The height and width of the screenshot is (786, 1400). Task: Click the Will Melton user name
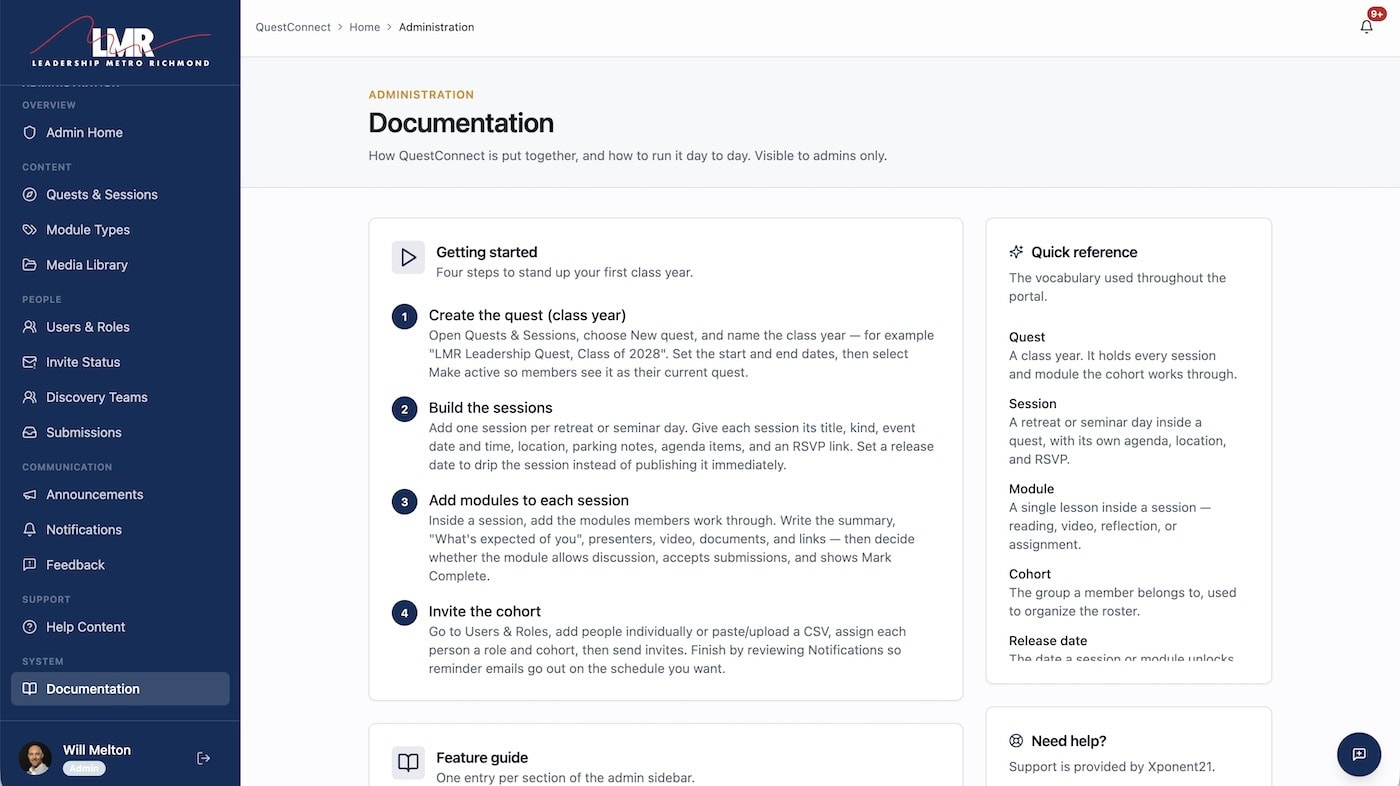pos(97,750)
